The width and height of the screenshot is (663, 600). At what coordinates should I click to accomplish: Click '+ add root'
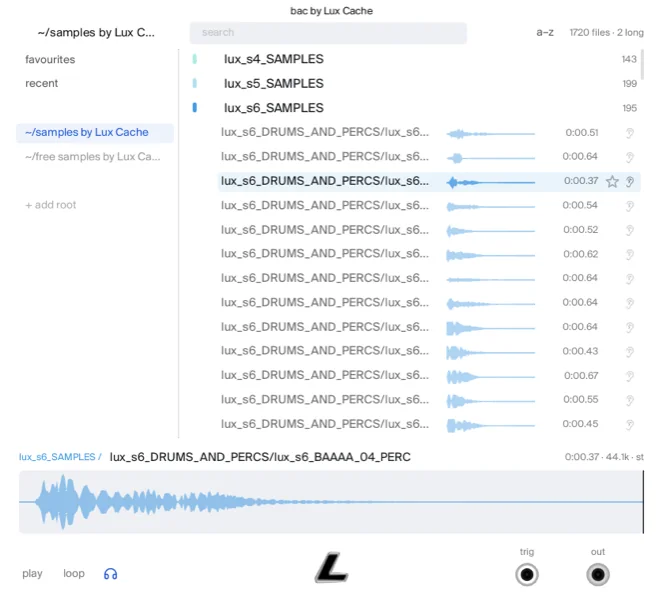(51, 205)
